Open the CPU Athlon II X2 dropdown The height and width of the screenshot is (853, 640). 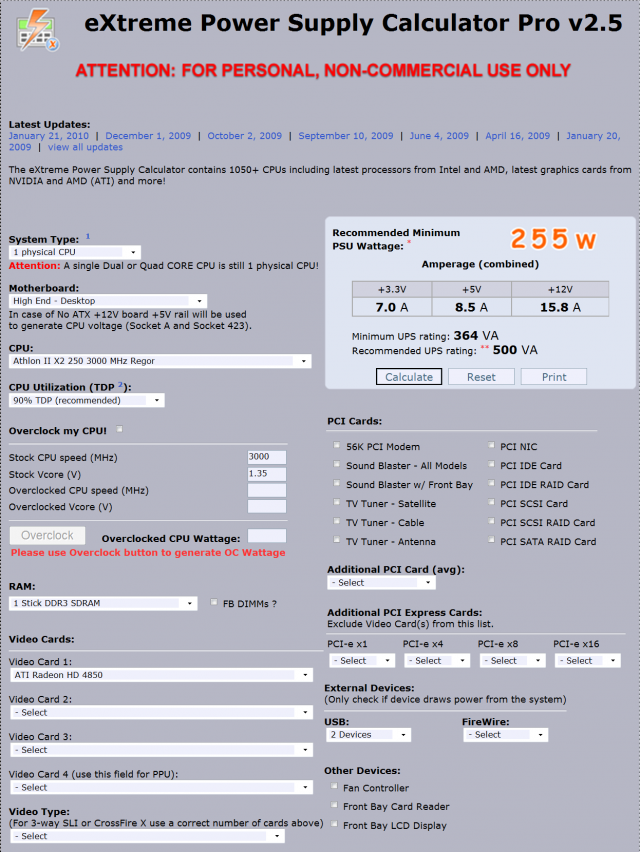click(x=160, y=361)
